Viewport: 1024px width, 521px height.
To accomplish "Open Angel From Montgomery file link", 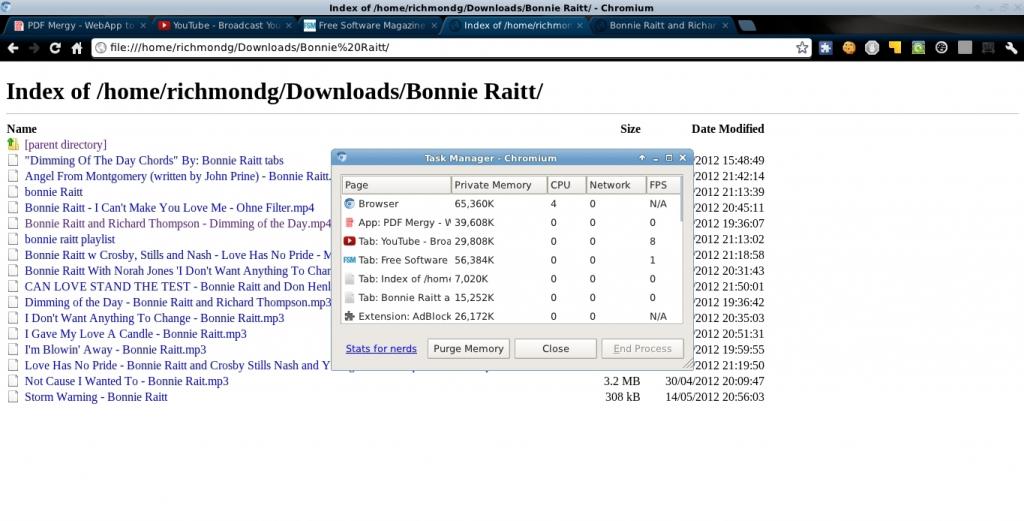I will coord(178,176).
